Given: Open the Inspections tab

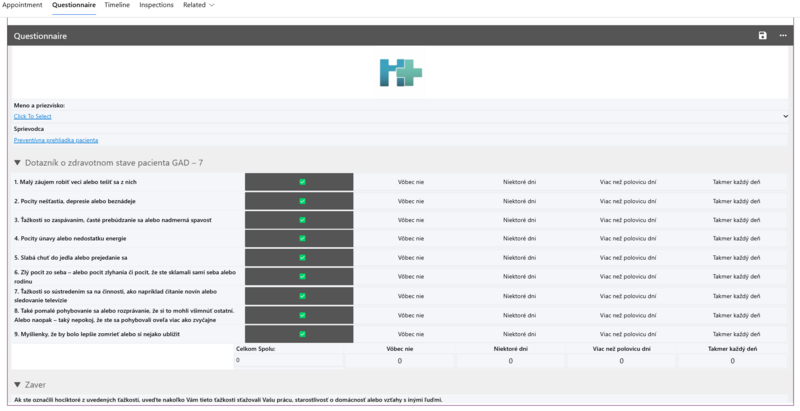Looking at the screenshot, I should tap(157, 5).
